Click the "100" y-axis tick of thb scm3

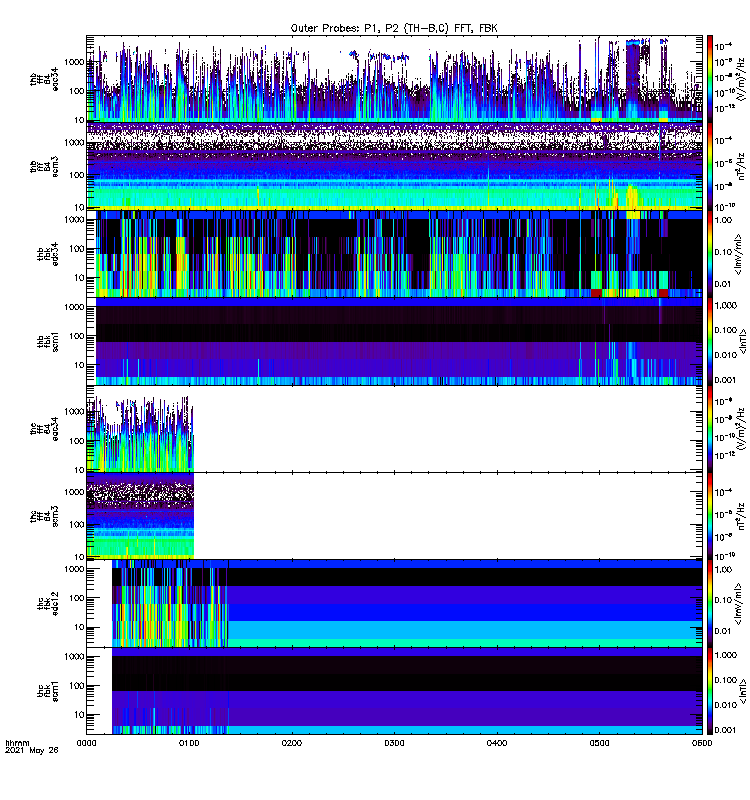point(77,175)
